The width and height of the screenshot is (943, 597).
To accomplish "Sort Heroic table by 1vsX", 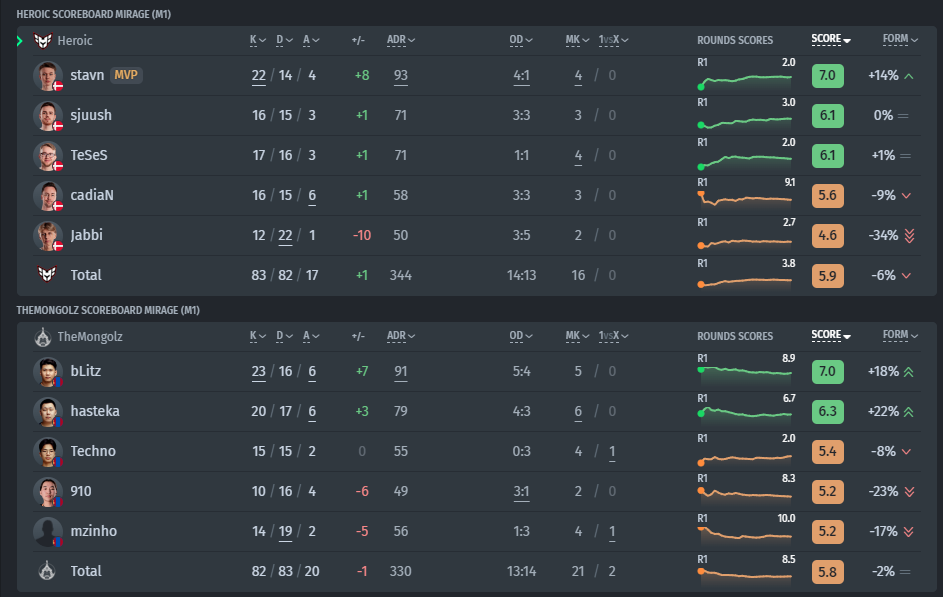I will coord(613,40).
